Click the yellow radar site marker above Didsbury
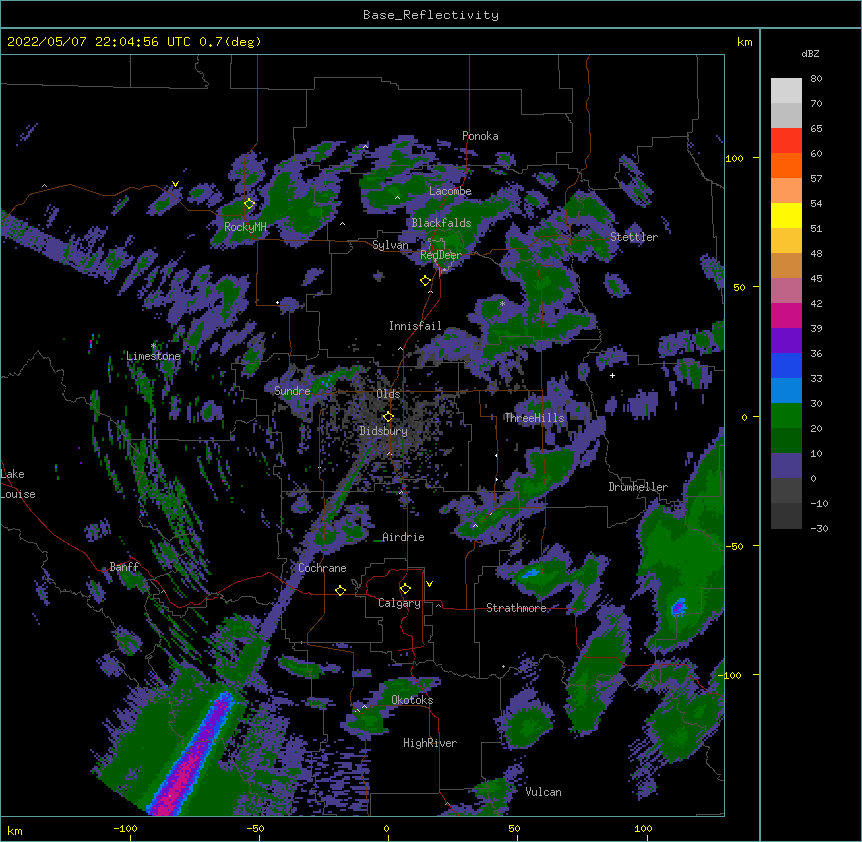This screenshot has width=862, height=842. [x=388, y=417]
